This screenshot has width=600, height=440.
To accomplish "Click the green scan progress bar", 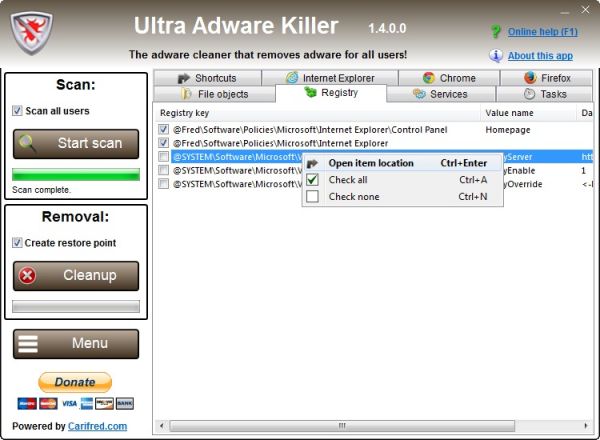I will 76,174.
